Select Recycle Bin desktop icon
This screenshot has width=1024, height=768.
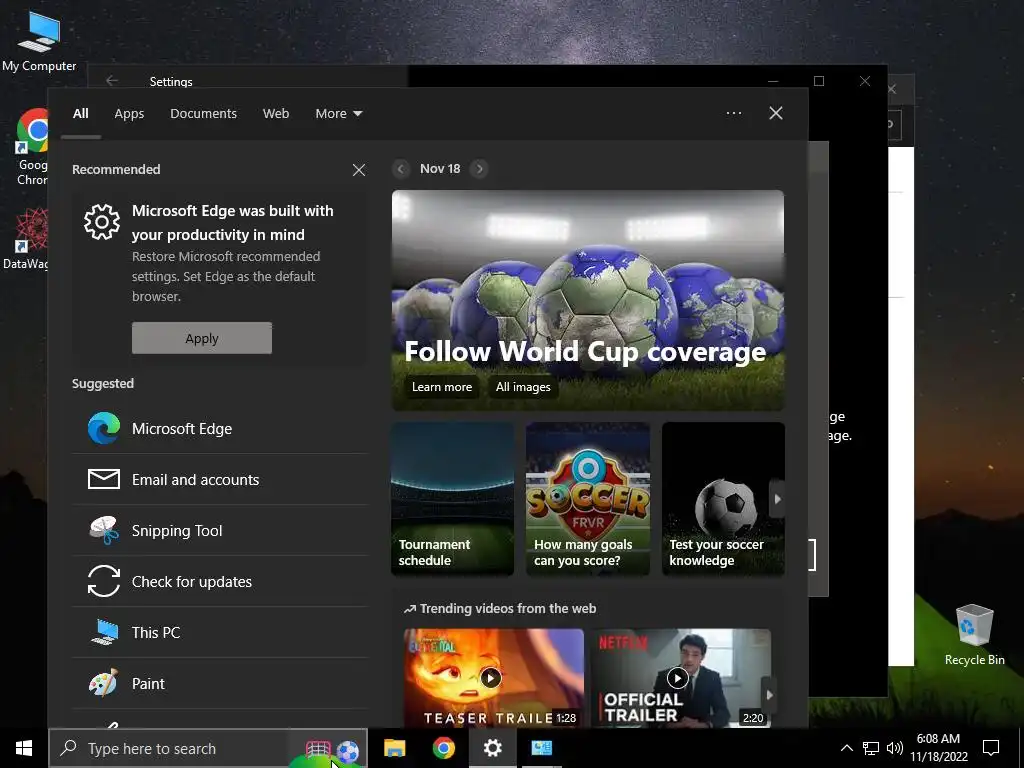[974, 635]
